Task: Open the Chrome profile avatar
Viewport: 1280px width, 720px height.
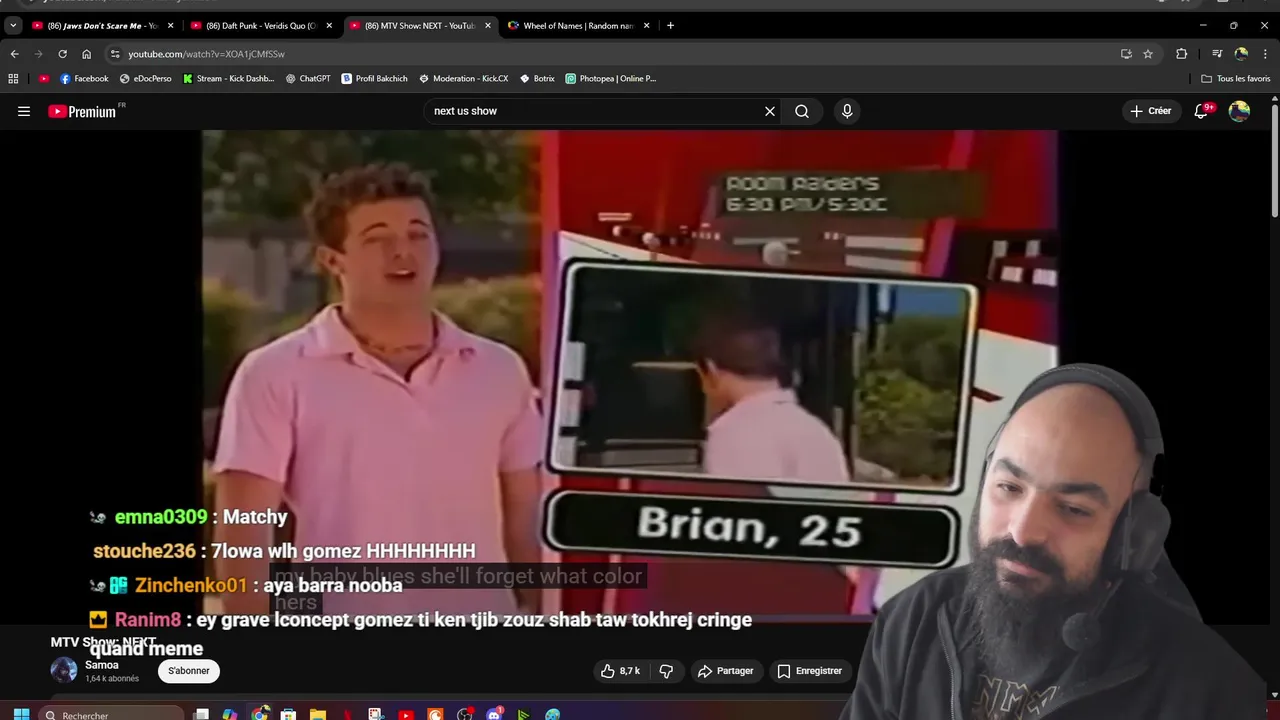Action: click(x=1241, y=54)
